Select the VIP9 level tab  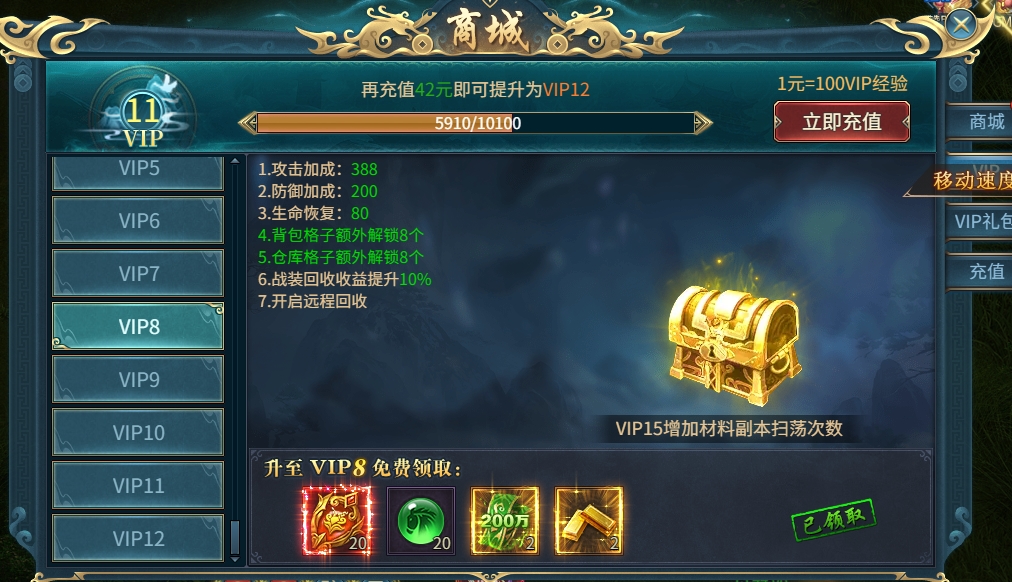pos(138,379)
